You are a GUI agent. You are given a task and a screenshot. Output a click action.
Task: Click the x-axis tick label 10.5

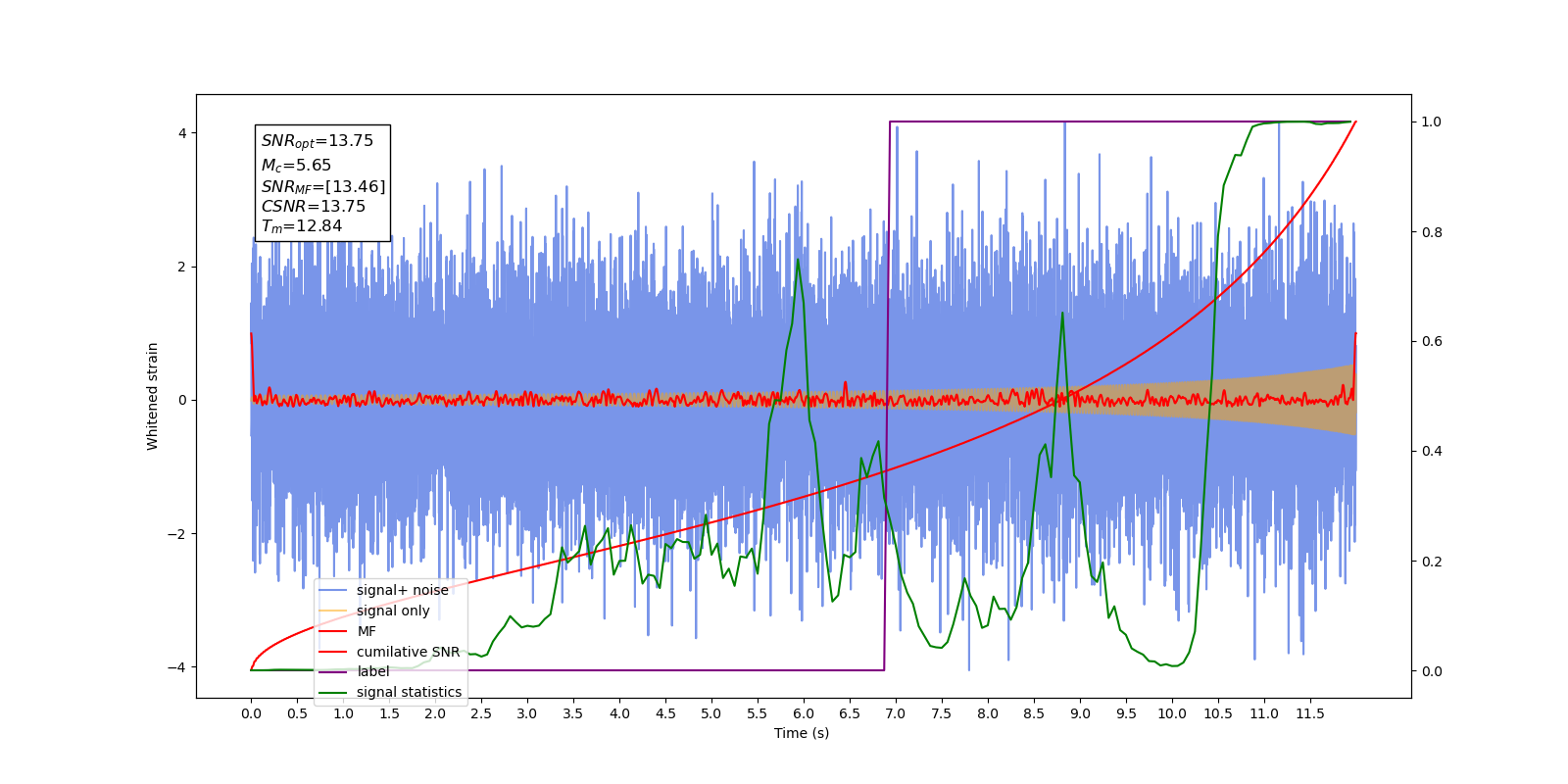[1218, 713]
